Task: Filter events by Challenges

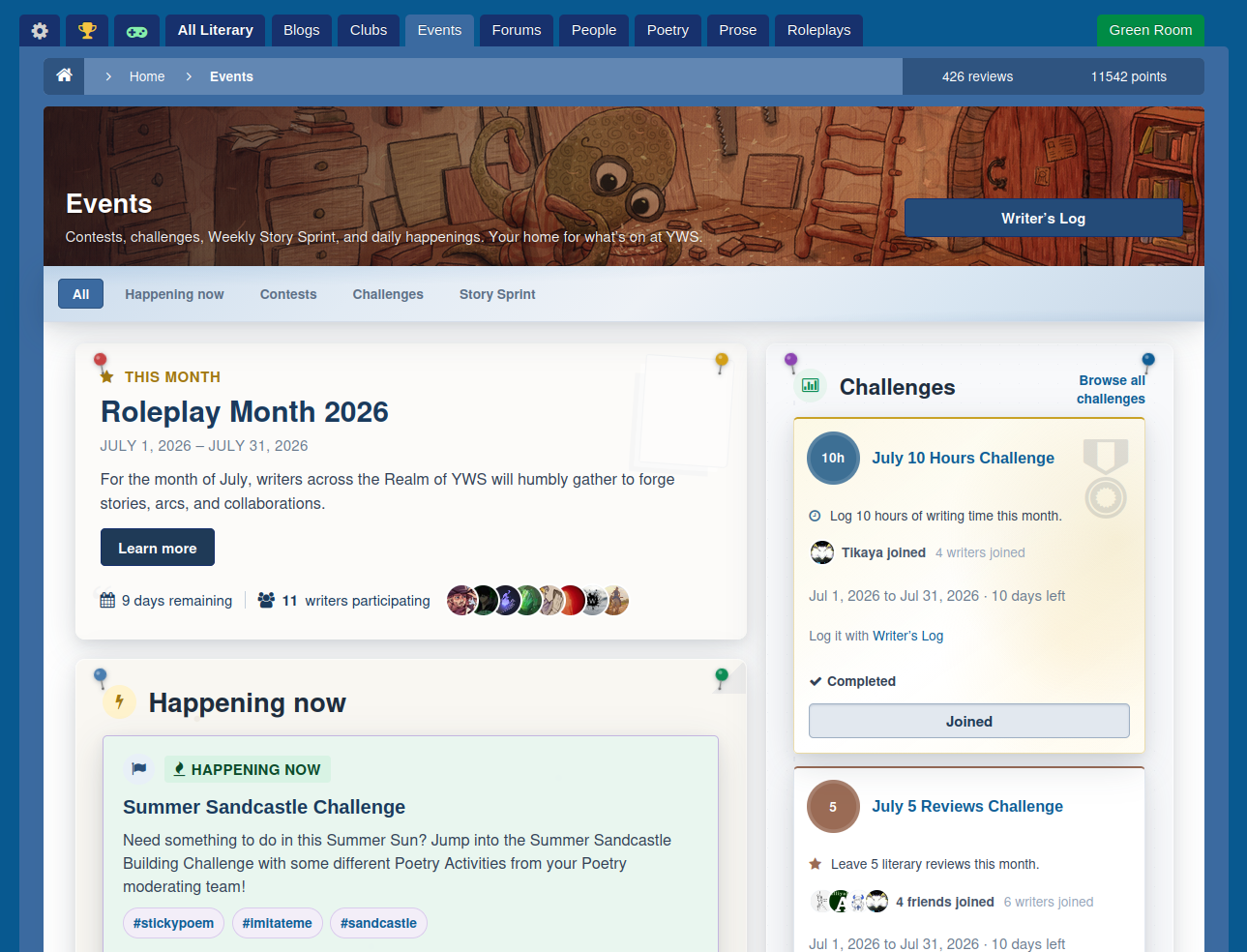Action: [388, 294]
